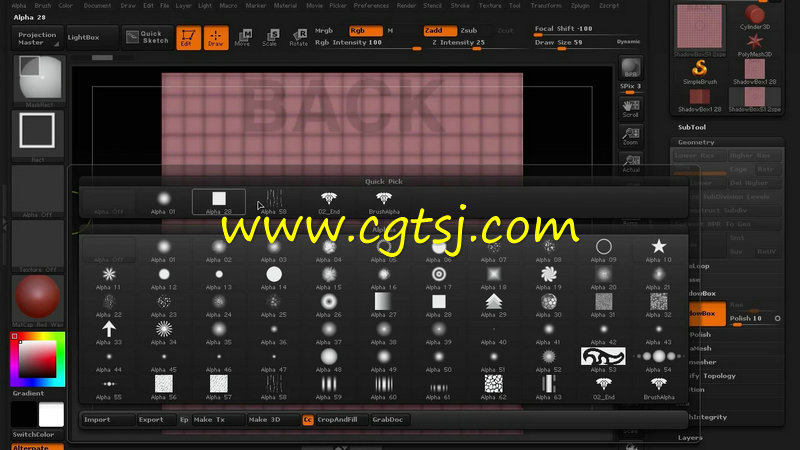Screen dimensions: 800x450
Task: Select the Cylinder3D tool thumbnail
Action: tap(755, 18)
